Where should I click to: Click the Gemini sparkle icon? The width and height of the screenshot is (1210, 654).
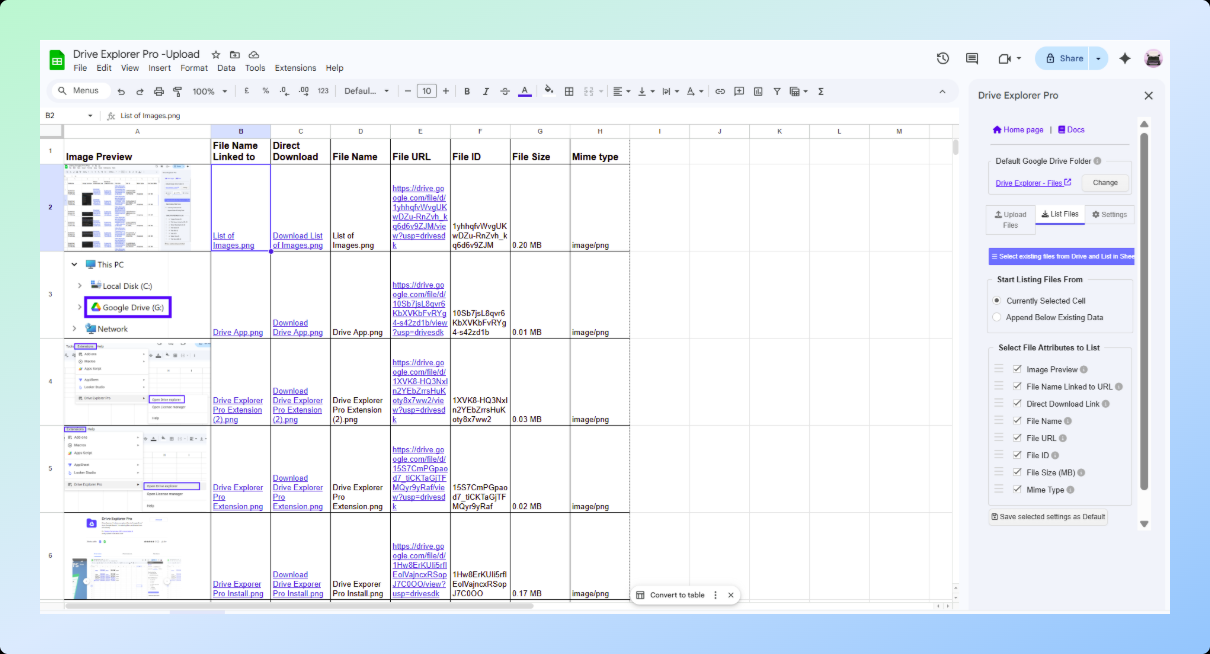[1125, 59]
